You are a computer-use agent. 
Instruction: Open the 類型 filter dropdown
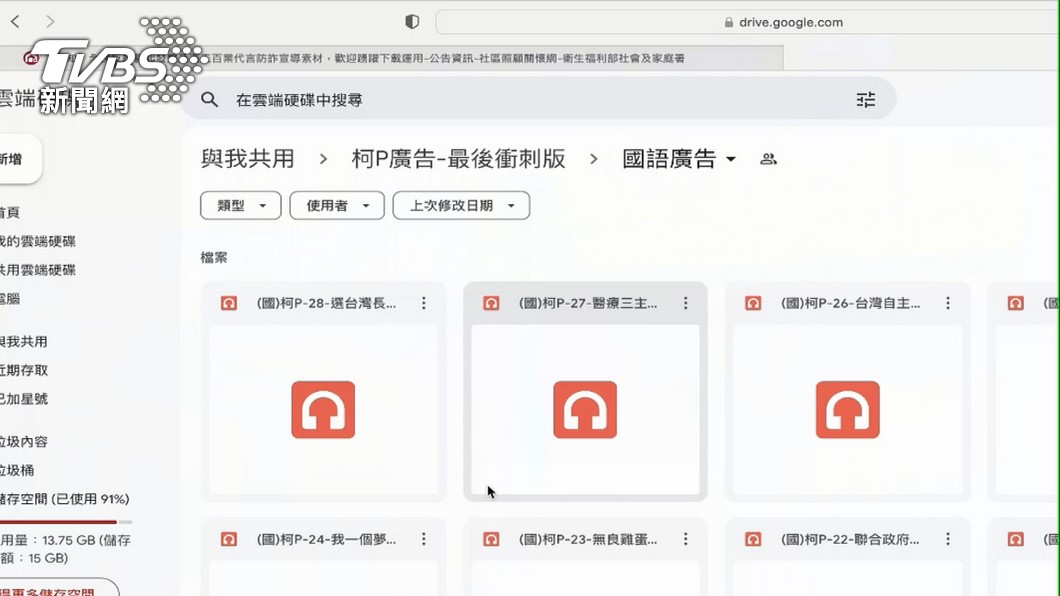click(241, 205)
